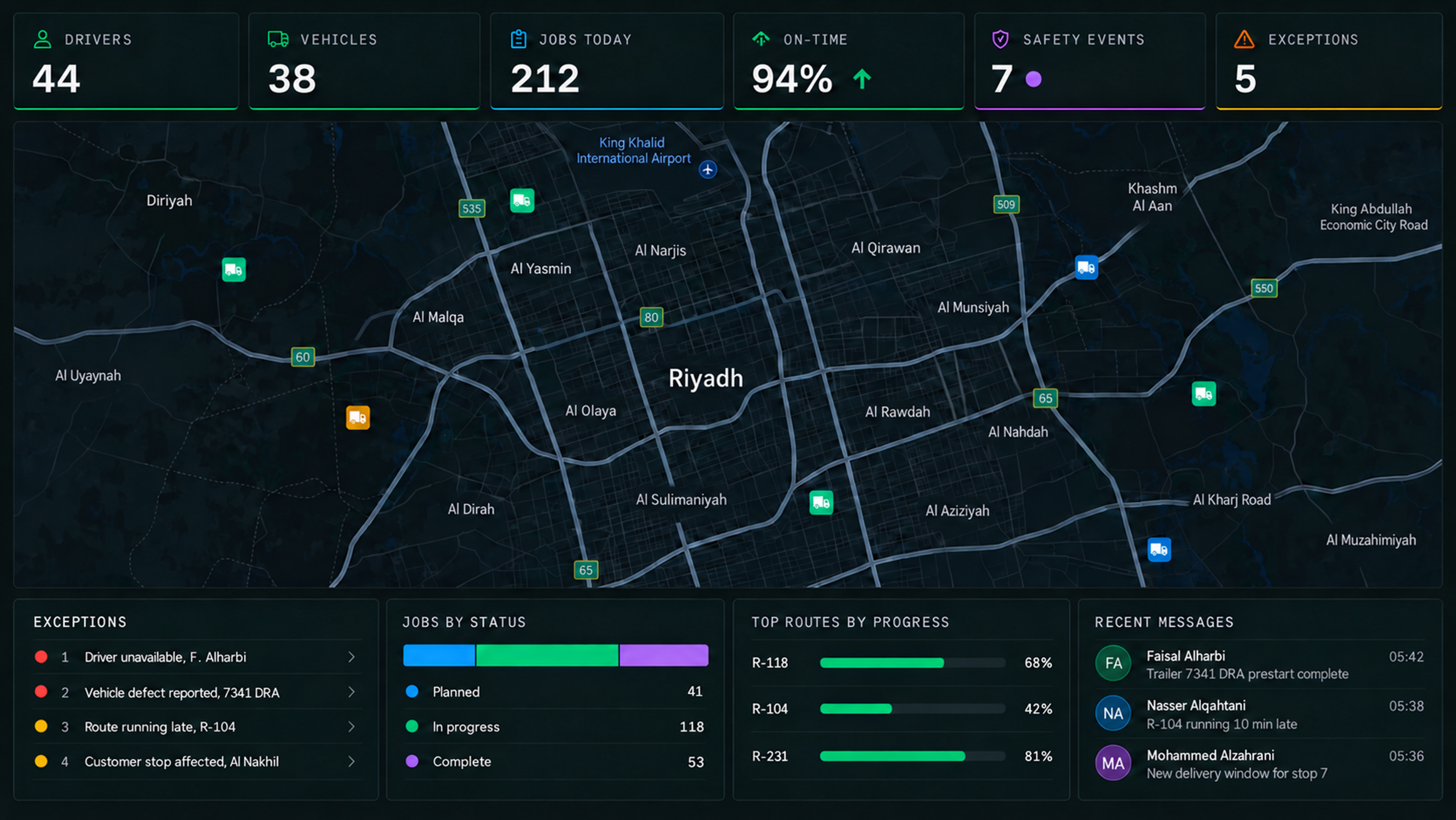Click the route 80 highway shield on map
This screenshot has height=820, width=1456.
click(x=651, y=317)
